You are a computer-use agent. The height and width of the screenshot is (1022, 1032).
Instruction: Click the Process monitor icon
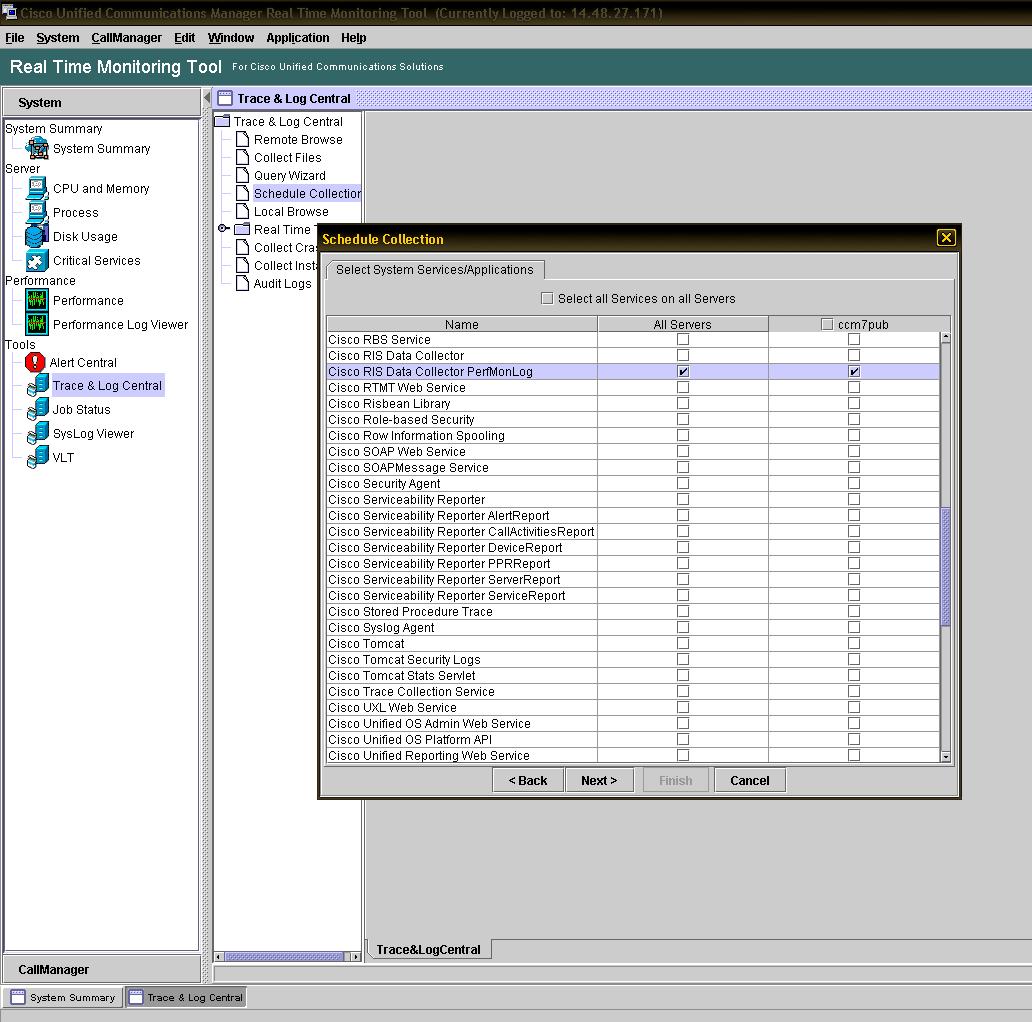37,213
